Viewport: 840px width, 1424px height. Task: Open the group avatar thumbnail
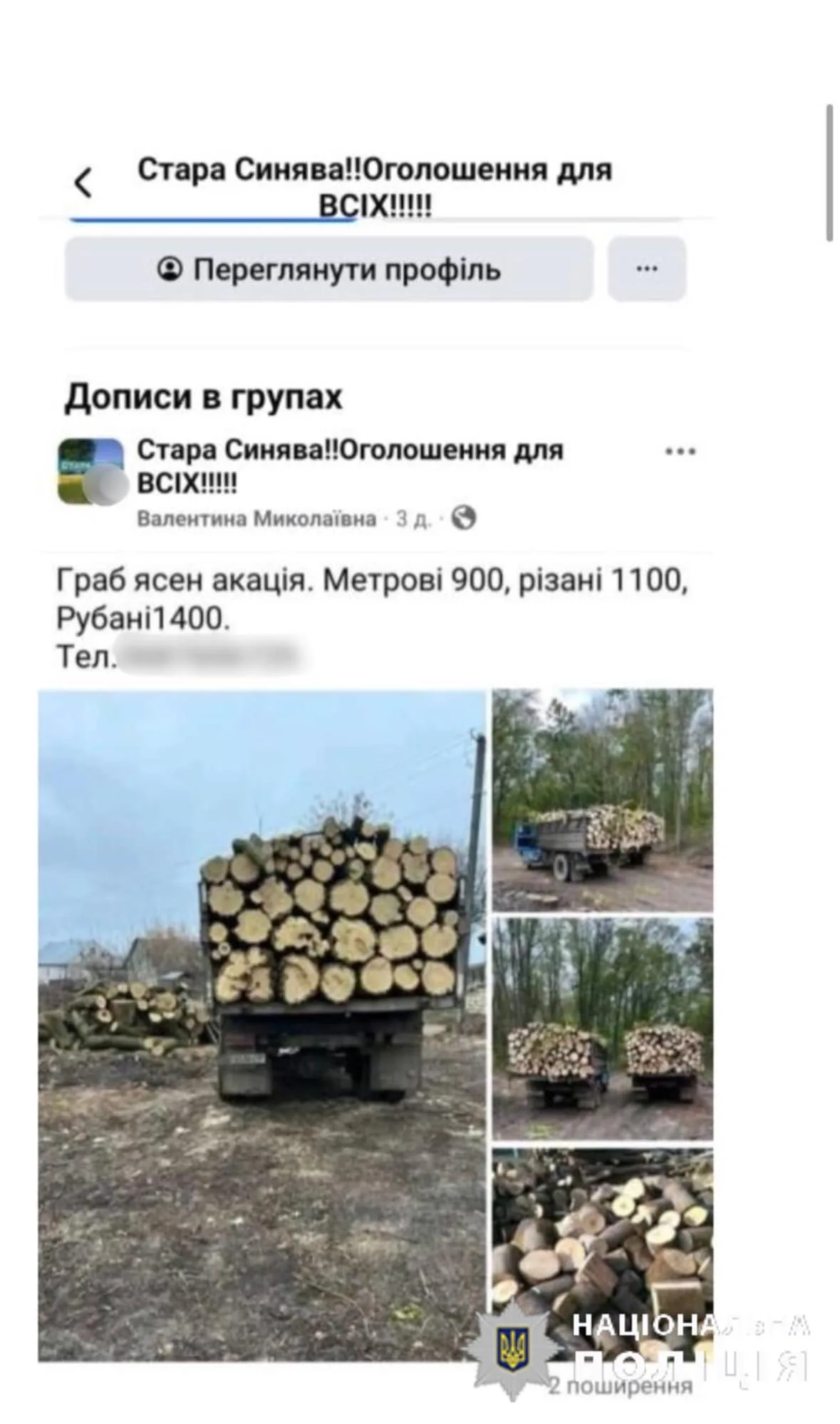tap(91, 471)
